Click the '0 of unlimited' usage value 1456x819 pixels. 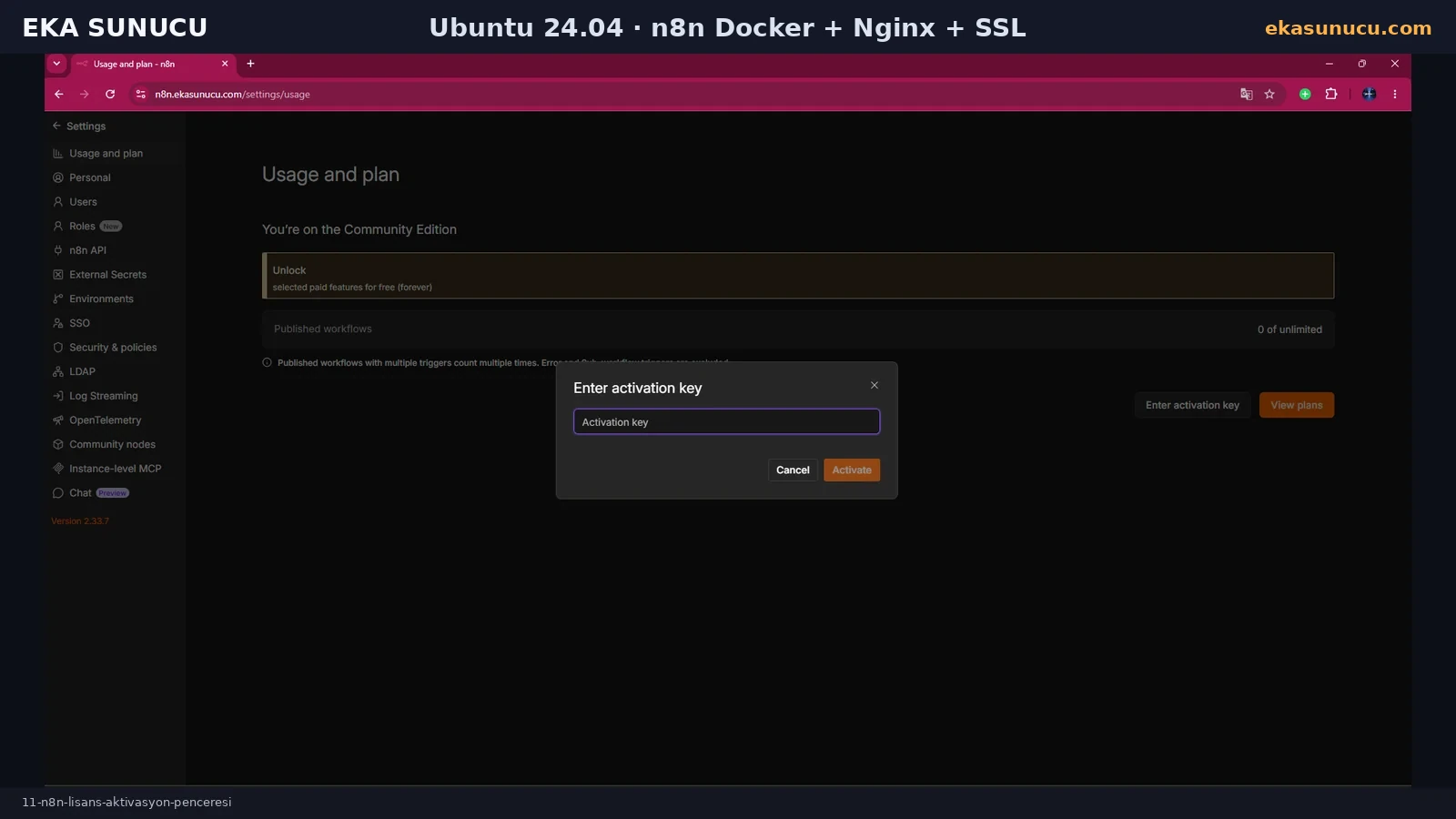coord(1289,329)
